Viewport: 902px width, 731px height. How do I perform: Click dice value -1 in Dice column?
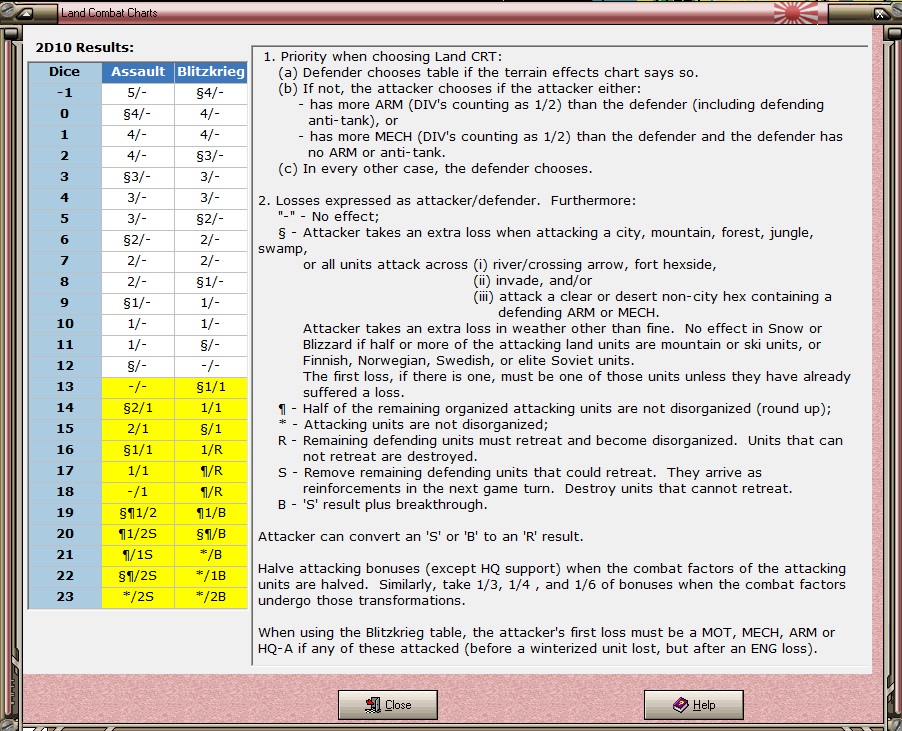coord(65,93)
